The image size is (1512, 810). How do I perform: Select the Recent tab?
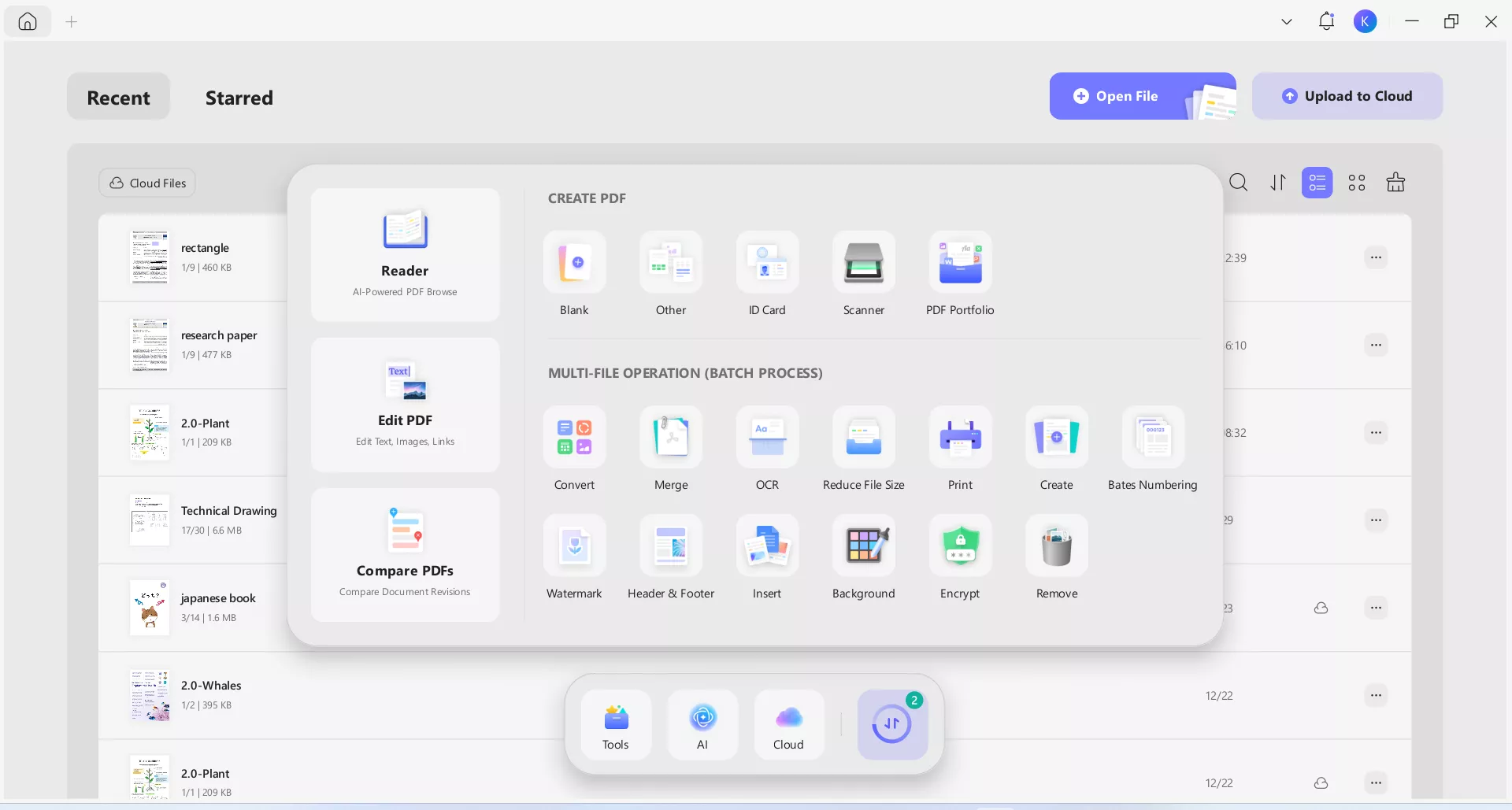[118, 98]
